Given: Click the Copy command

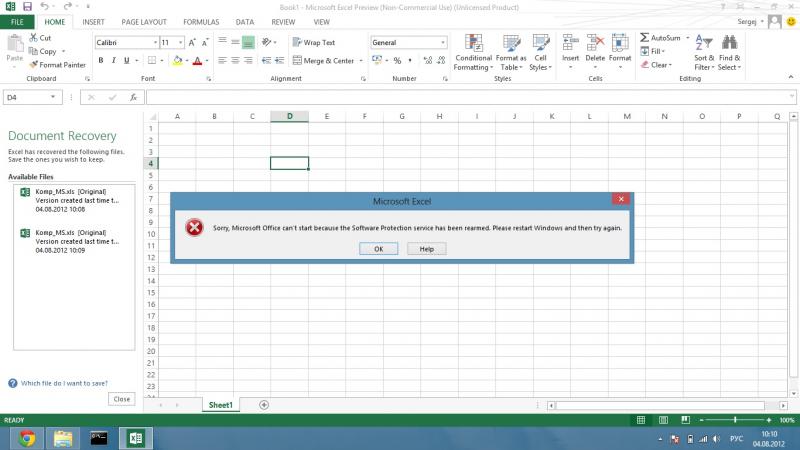Looking at the screenshot, I should pyautogui.click(x=43, y=51).
